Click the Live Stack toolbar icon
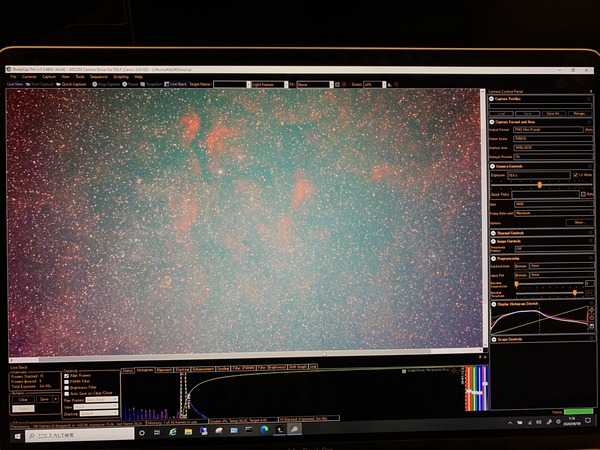This screenshot has width=600, height=450. coord(167,84)
